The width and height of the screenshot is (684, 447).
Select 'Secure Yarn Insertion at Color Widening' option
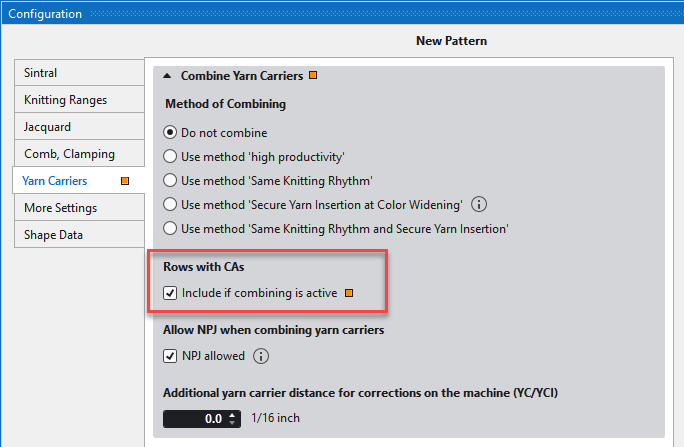click(x=171, y=205)
